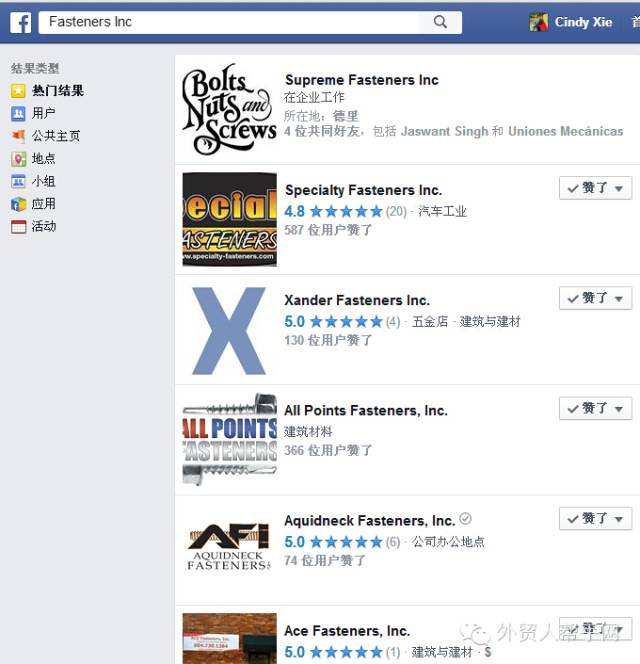640x664 pixels.
Task: Click All Points Fasteners logo thumbnail
Action: point(230,440)
